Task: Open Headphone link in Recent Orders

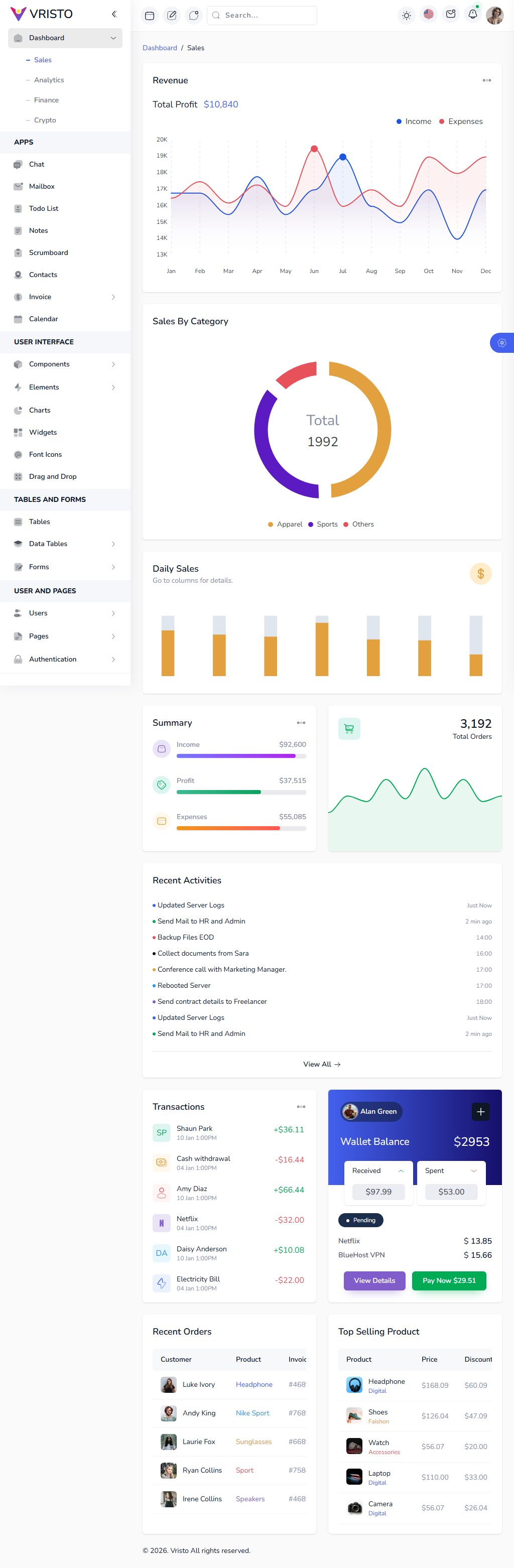Action: pyautogui.click(x=254, y=1384)
